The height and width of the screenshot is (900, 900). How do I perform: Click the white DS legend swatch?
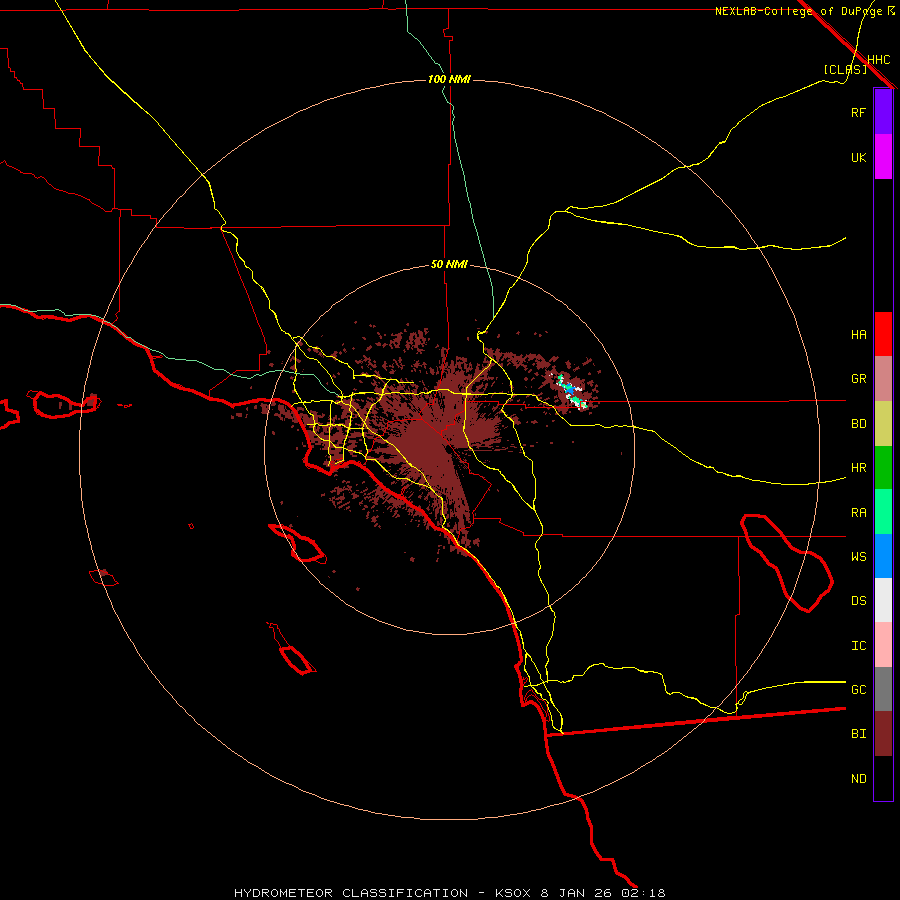883,600
